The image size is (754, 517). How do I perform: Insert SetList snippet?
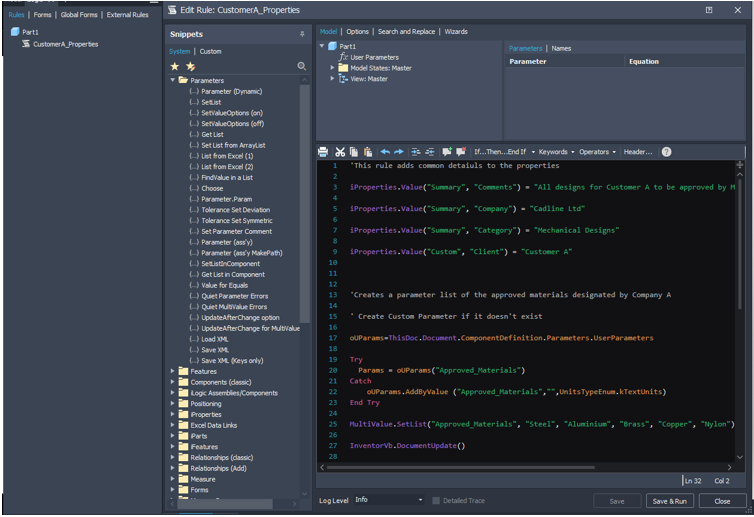tap(211, 102)
